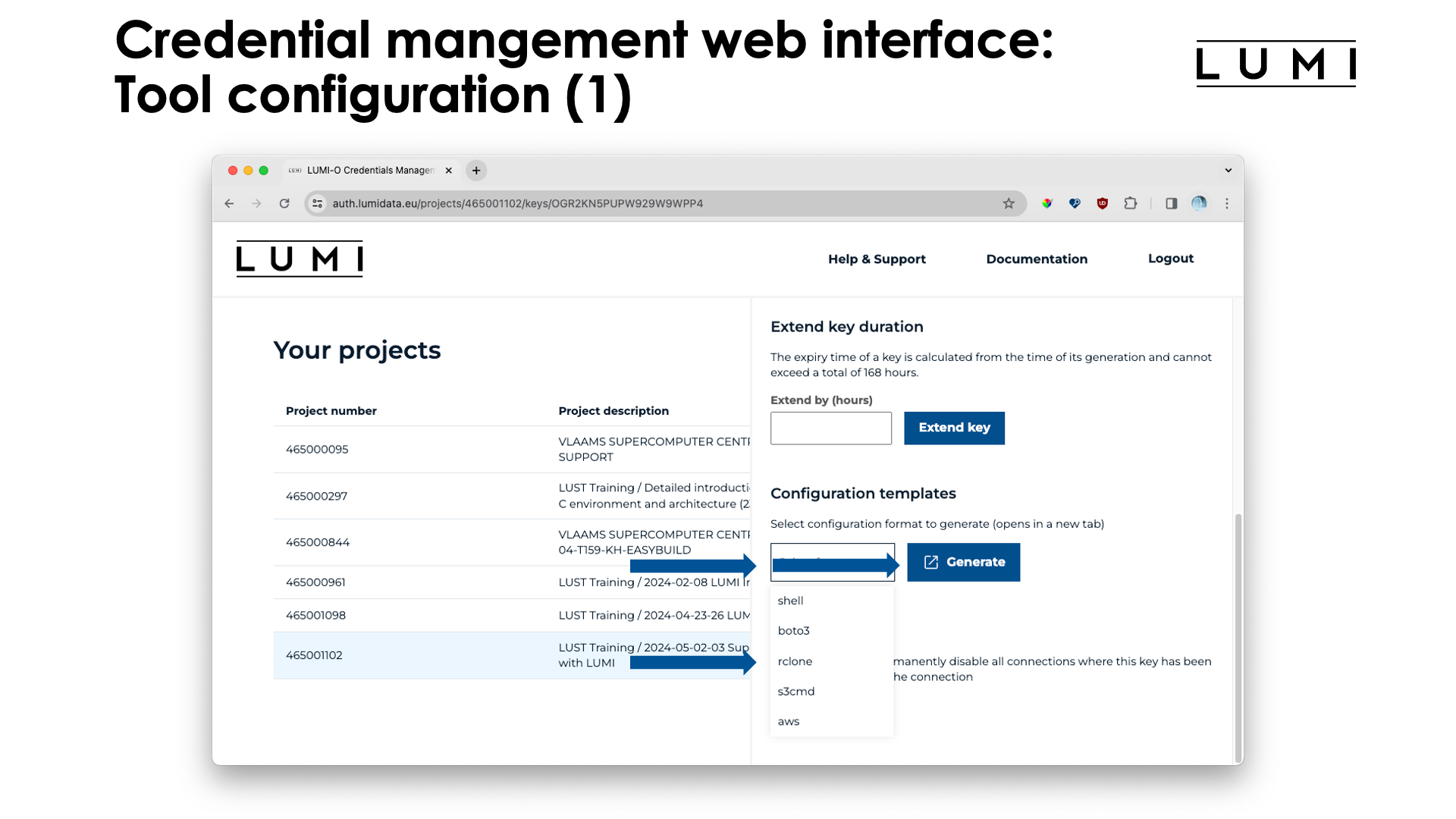
Task: Choose aws from the format list
Action: tap(832, 722)
